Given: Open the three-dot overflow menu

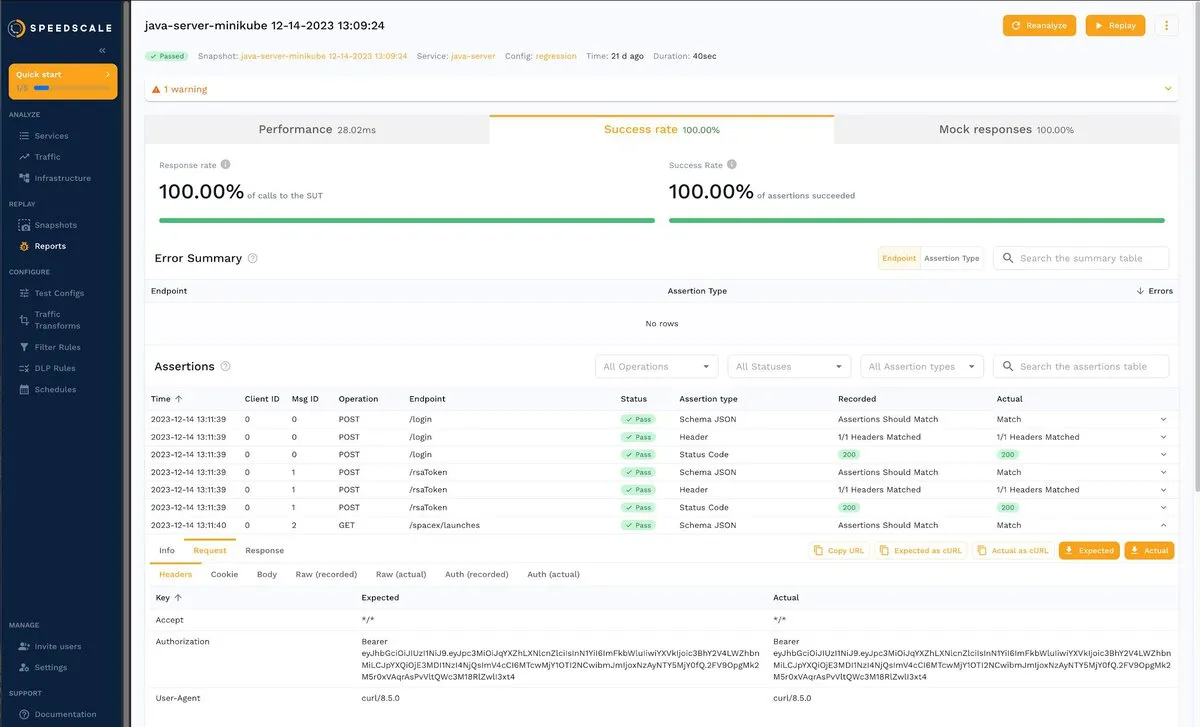Looking at the screenshot, I should 1166,25.
